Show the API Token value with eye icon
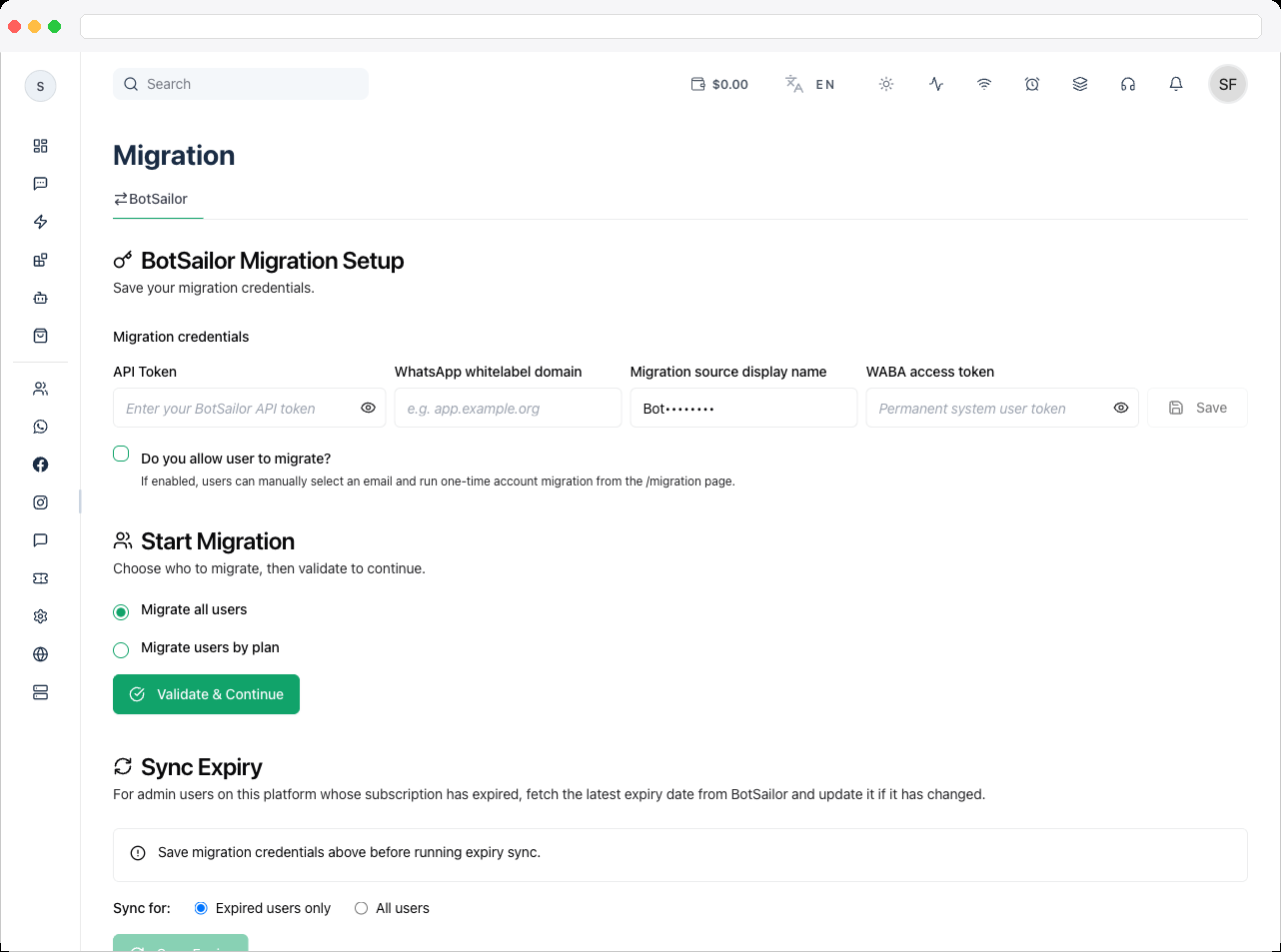The width and height of the screenshot is (1281, 952). tap(368, 408)
